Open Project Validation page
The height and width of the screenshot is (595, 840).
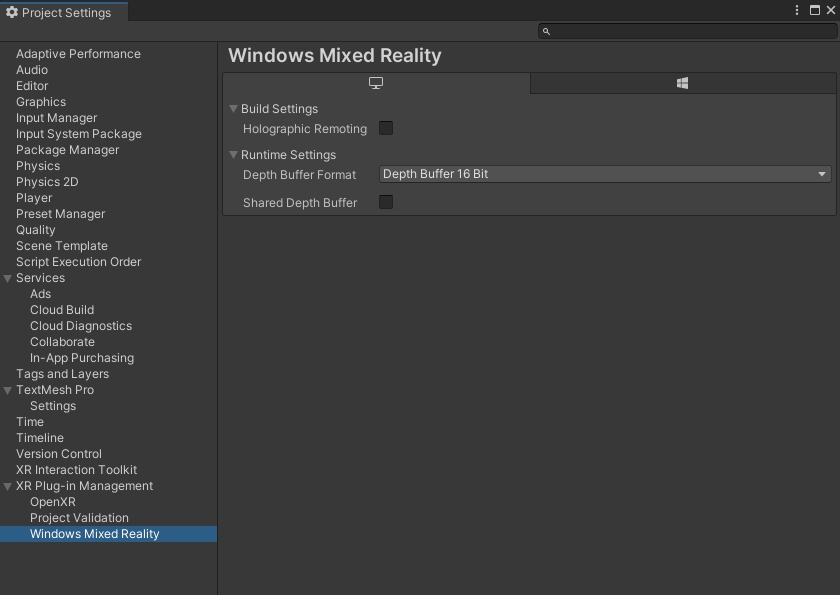pos(79,518)
